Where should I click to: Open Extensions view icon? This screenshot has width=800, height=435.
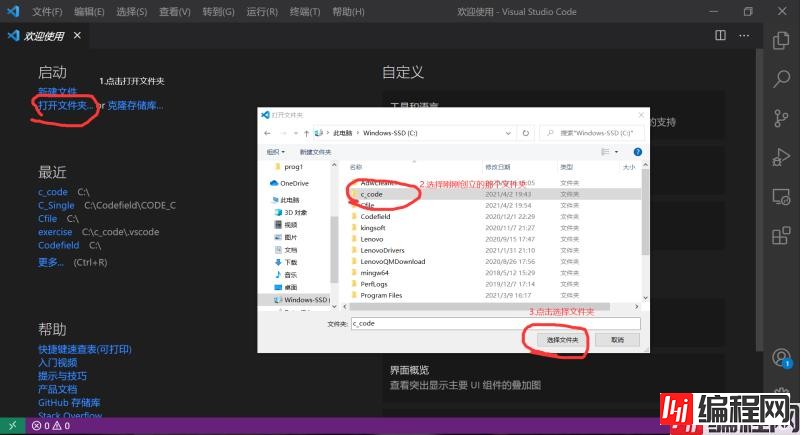(781, 236)
